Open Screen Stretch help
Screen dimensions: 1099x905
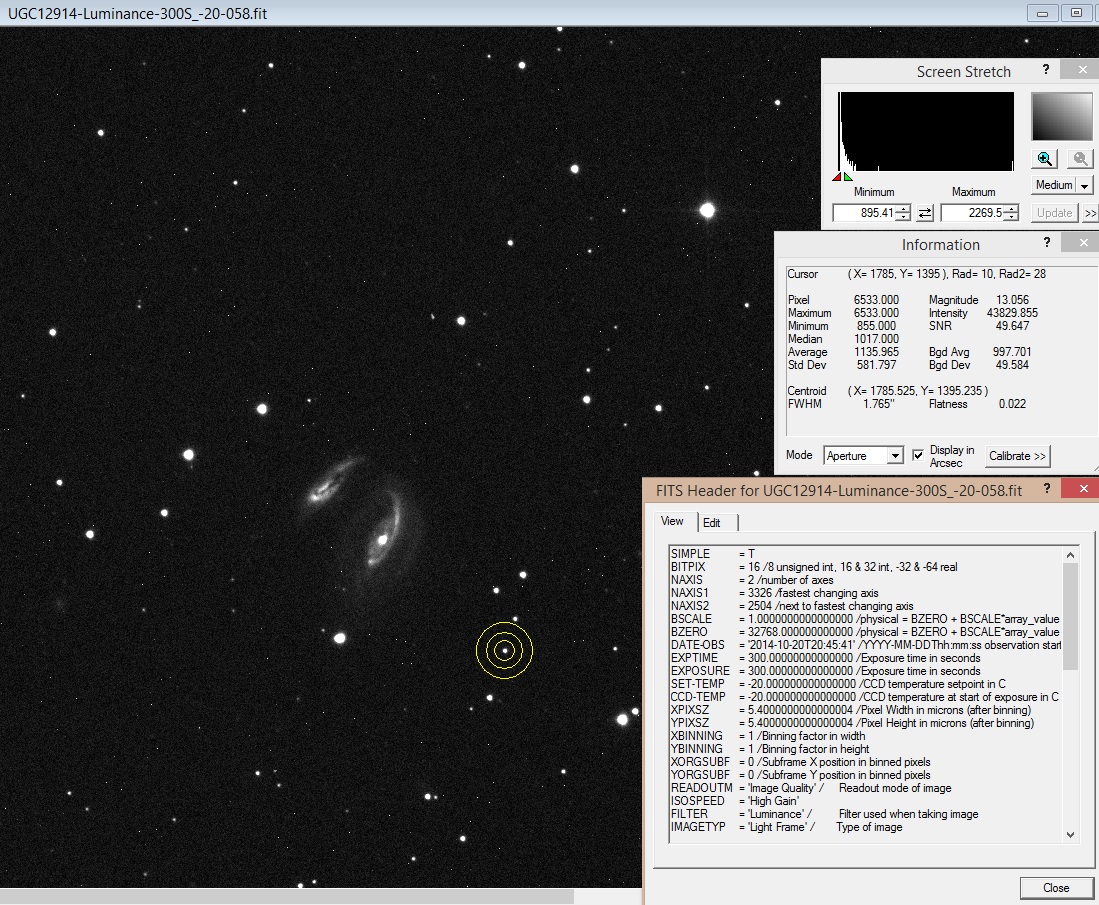[1045, 70]
